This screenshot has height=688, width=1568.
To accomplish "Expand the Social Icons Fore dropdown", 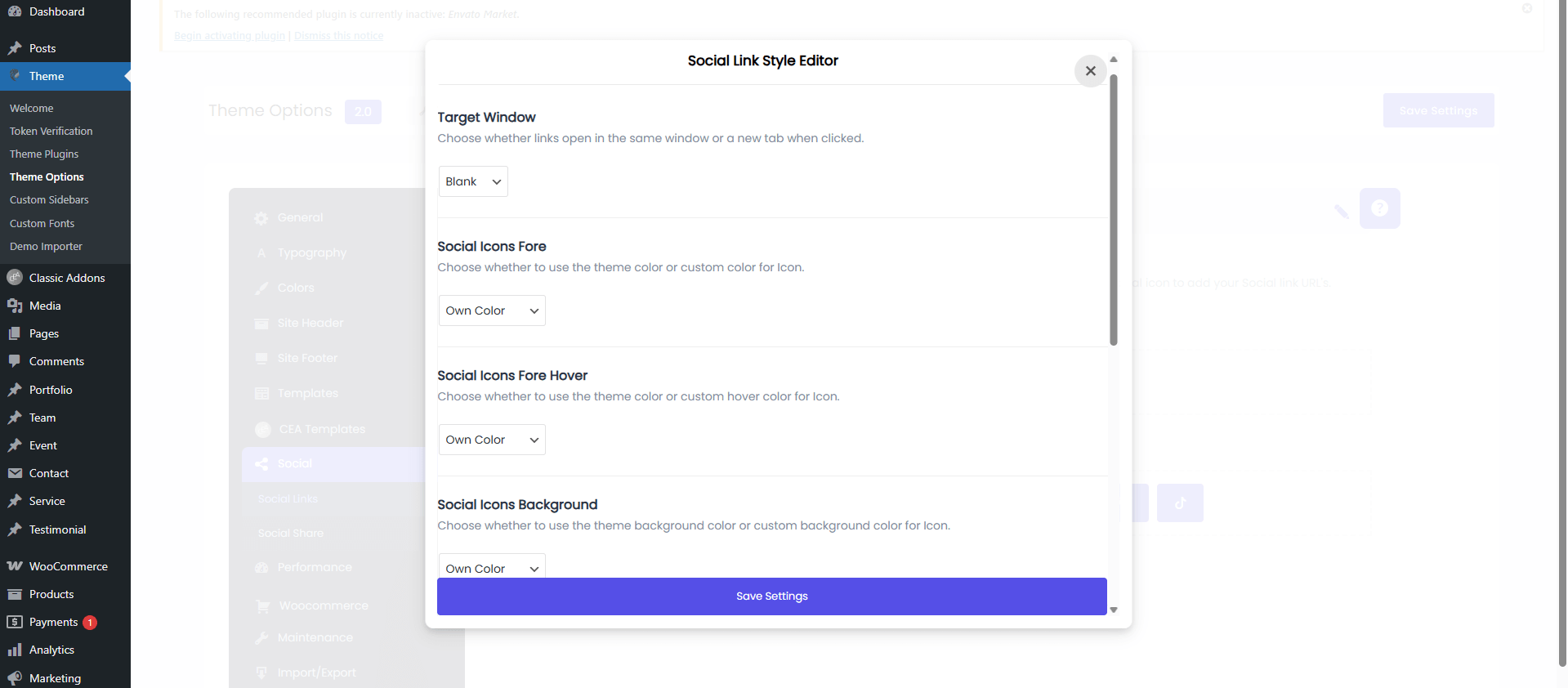I will [492, 310].
